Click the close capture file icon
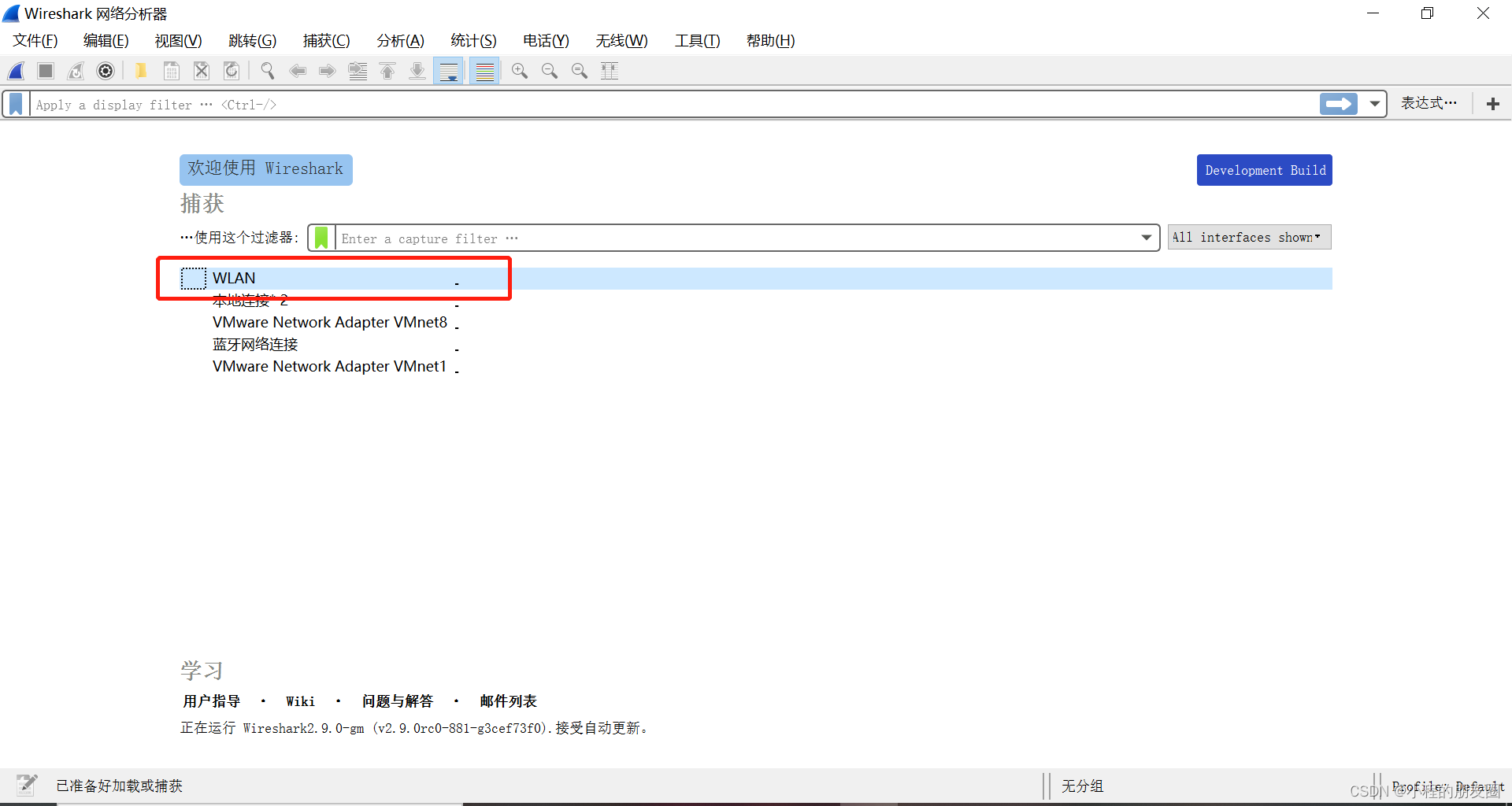The image size is (1512, 806). [x=202, y=71]
